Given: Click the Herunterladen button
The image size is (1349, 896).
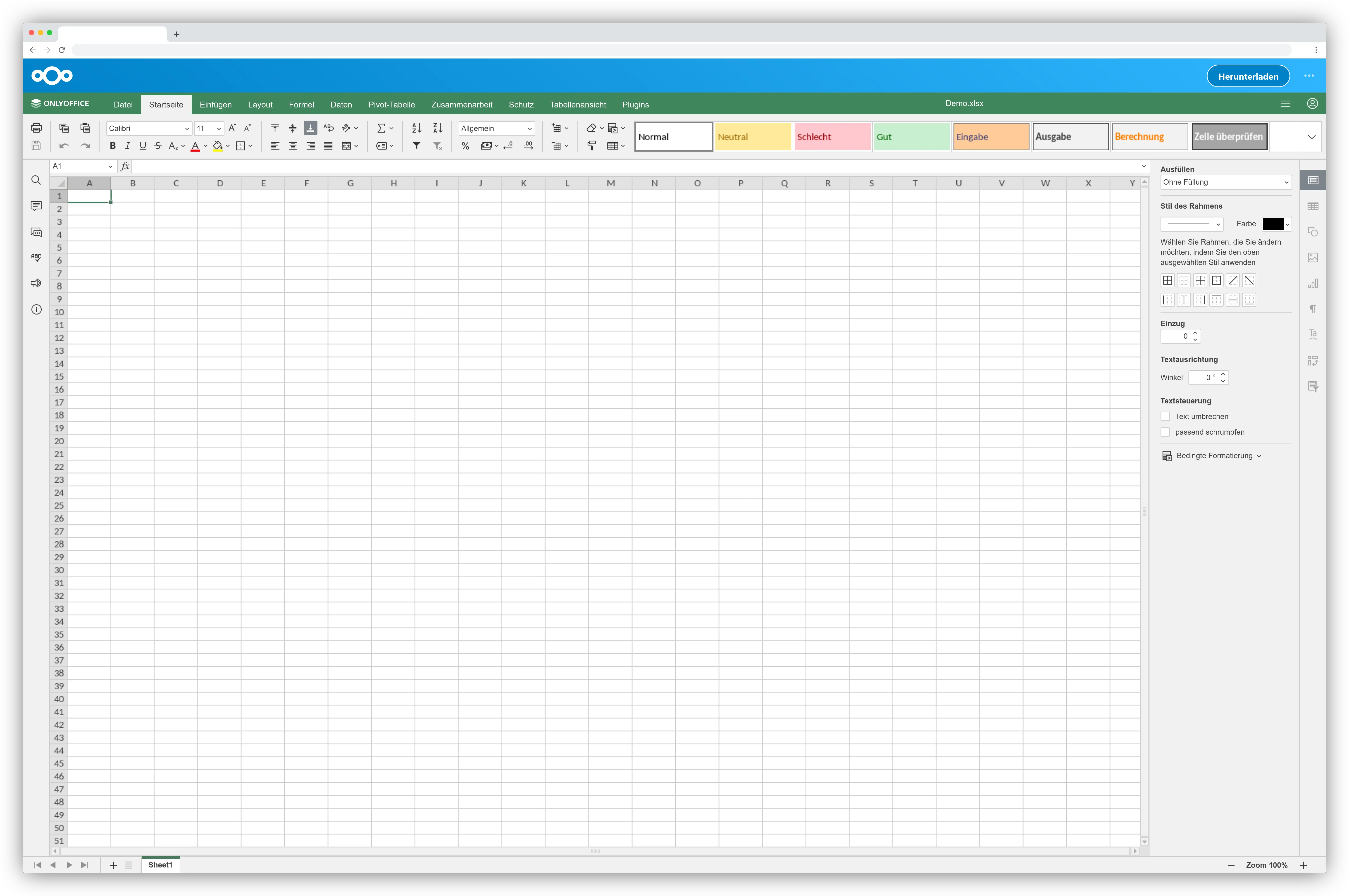Looking at the screenshot, I should point(1248,76).
